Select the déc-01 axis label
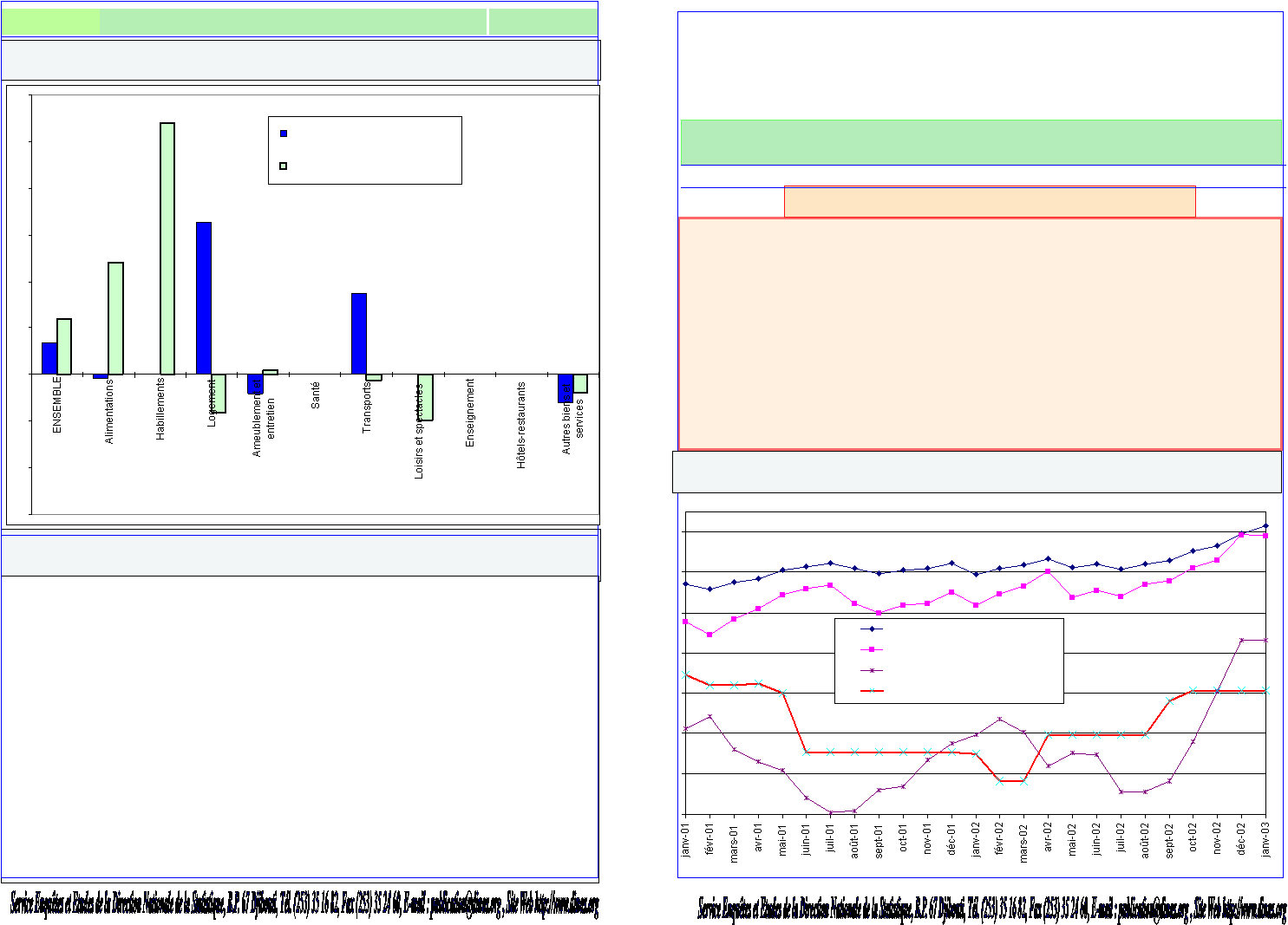1288x925 pixels. point(952,838)
